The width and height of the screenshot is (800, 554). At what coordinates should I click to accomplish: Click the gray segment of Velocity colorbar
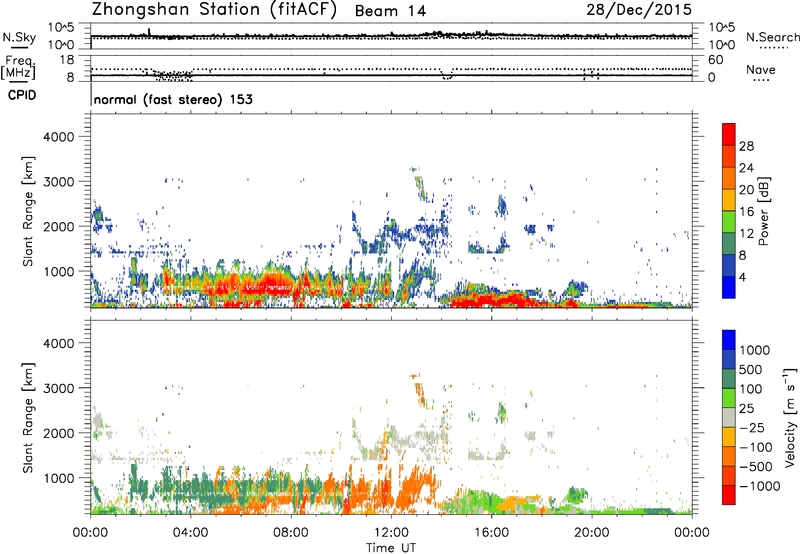pos(729,417)
